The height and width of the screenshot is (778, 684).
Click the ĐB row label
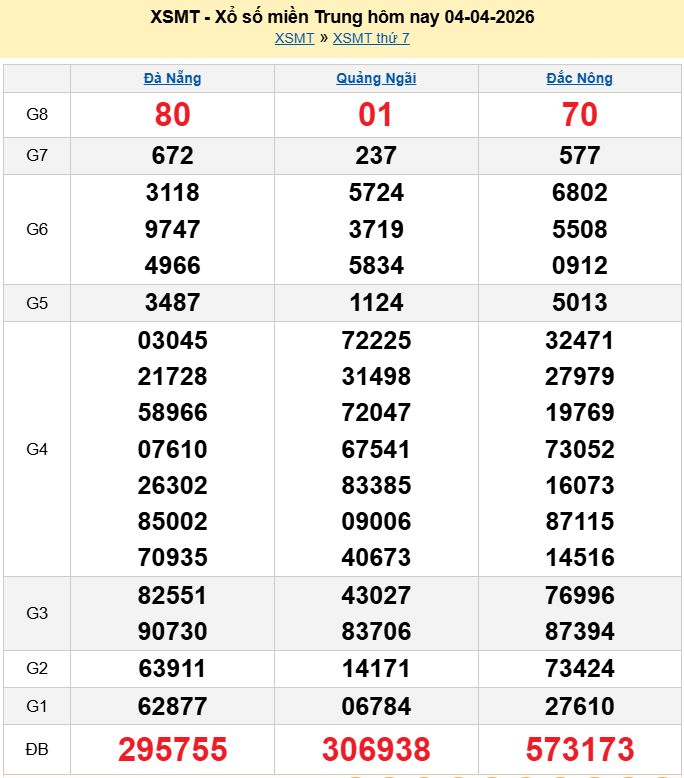(x=37, y=749)
